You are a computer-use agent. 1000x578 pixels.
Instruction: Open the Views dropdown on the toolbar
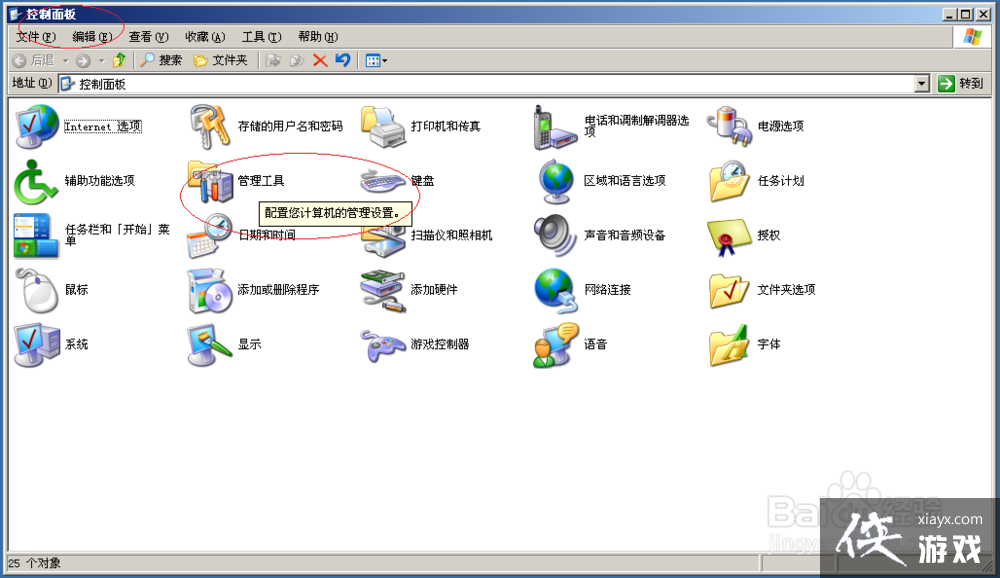click(376, 60)
